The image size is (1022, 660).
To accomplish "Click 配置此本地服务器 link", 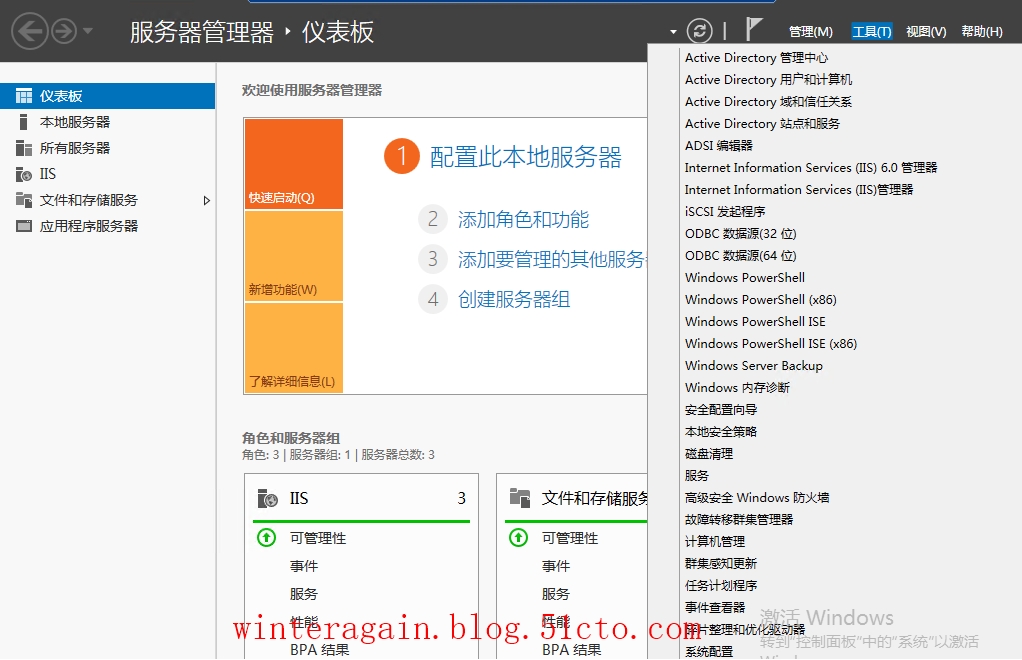I will pos(525,157).
